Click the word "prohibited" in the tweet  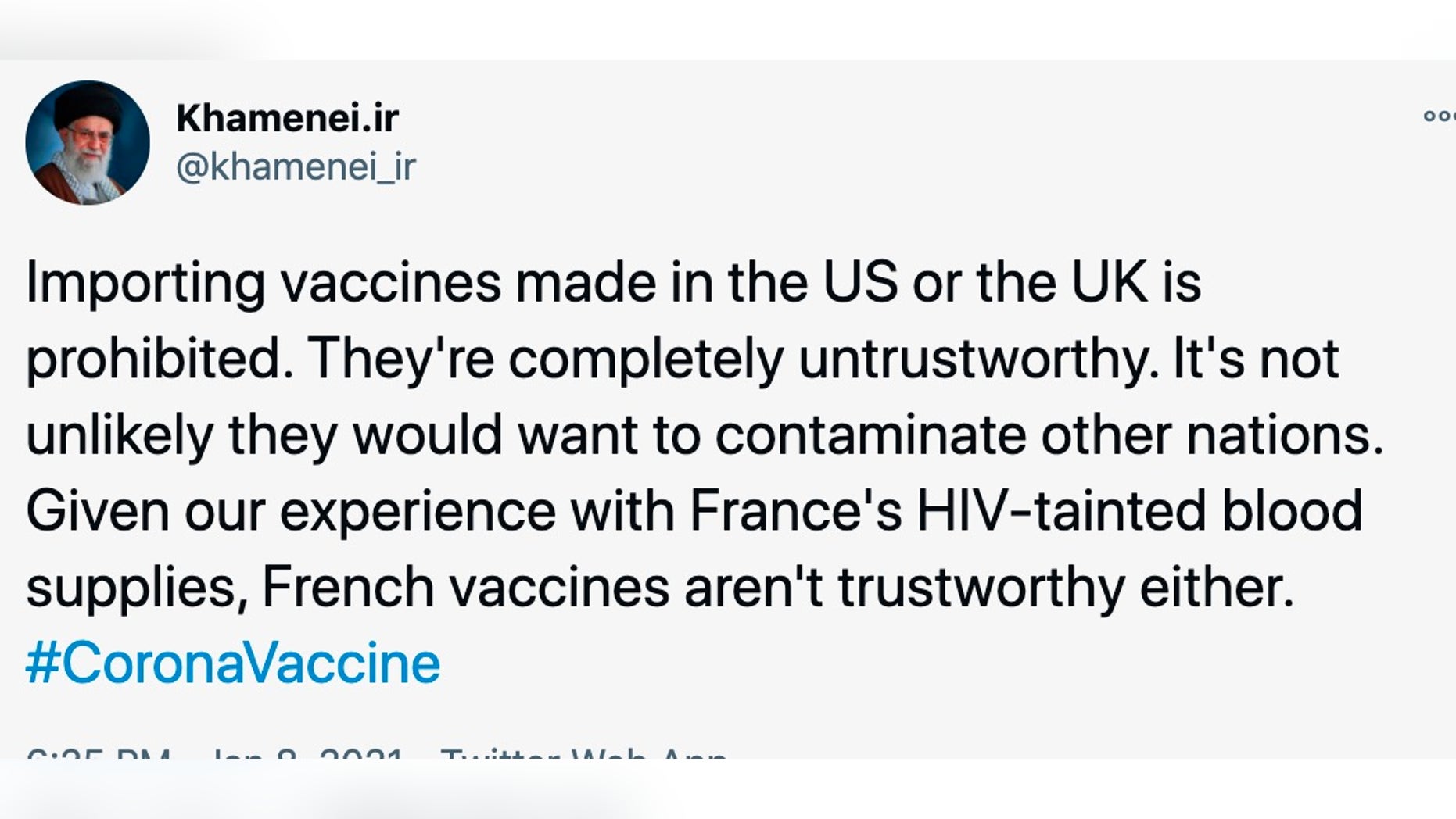153,359
